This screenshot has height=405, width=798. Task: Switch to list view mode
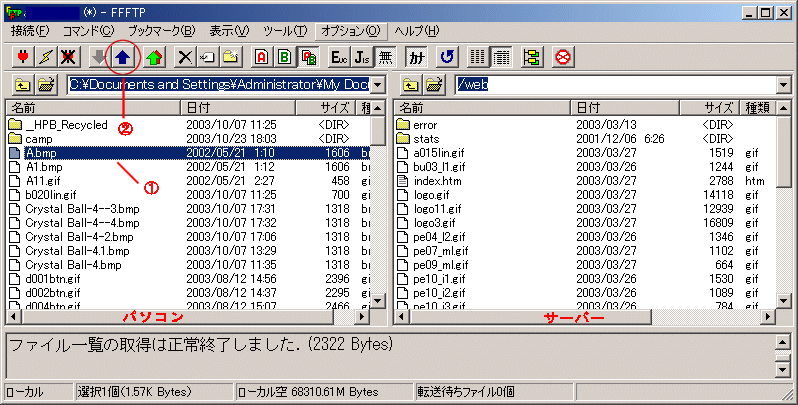click(478, 57)
